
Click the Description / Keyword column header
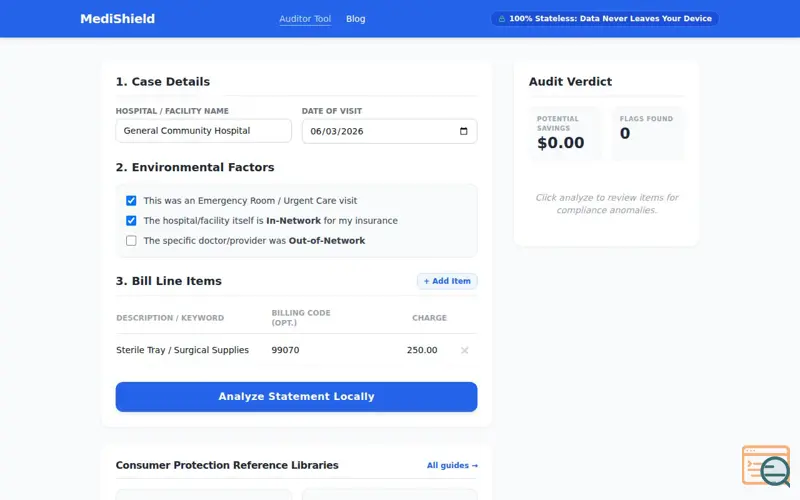[x=170, y=317]
